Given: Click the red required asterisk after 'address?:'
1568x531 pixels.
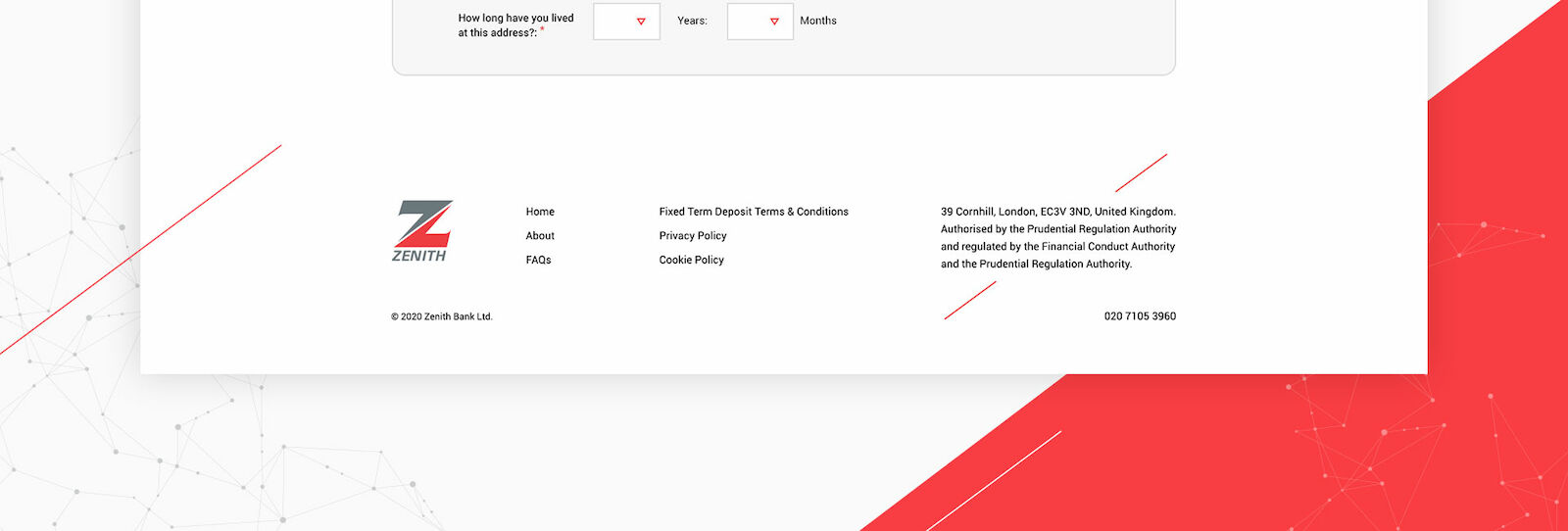Looking at the screenshot, I should coord(542,30).
